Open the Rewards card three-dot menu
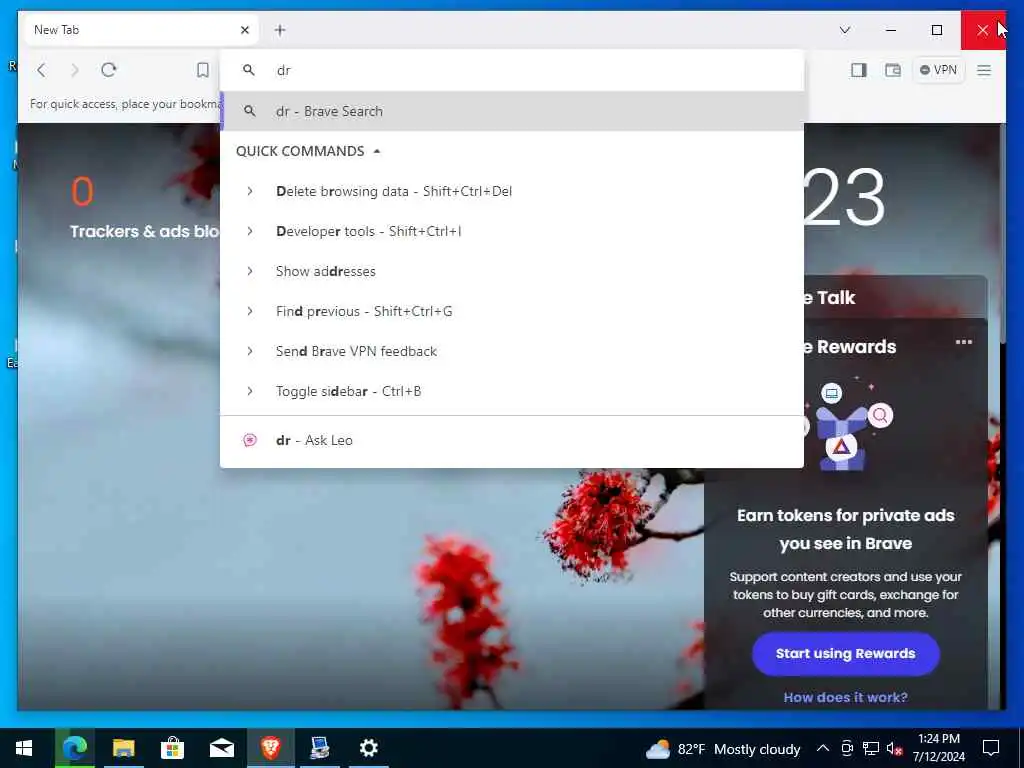This screenshot has height=768, width=1024. pyautogui.click(x=963, y=342)
